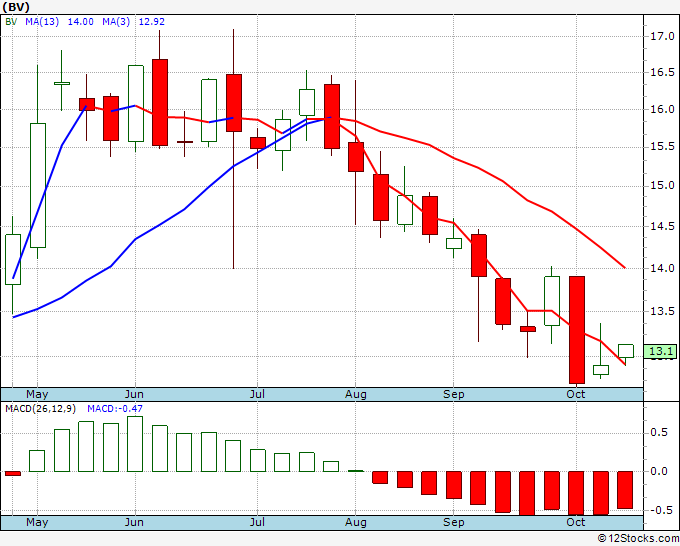Image resolution: width=680 pixels, height=546 pixels.
Task: Click the large red early October candle
Action: click(577, 330)
